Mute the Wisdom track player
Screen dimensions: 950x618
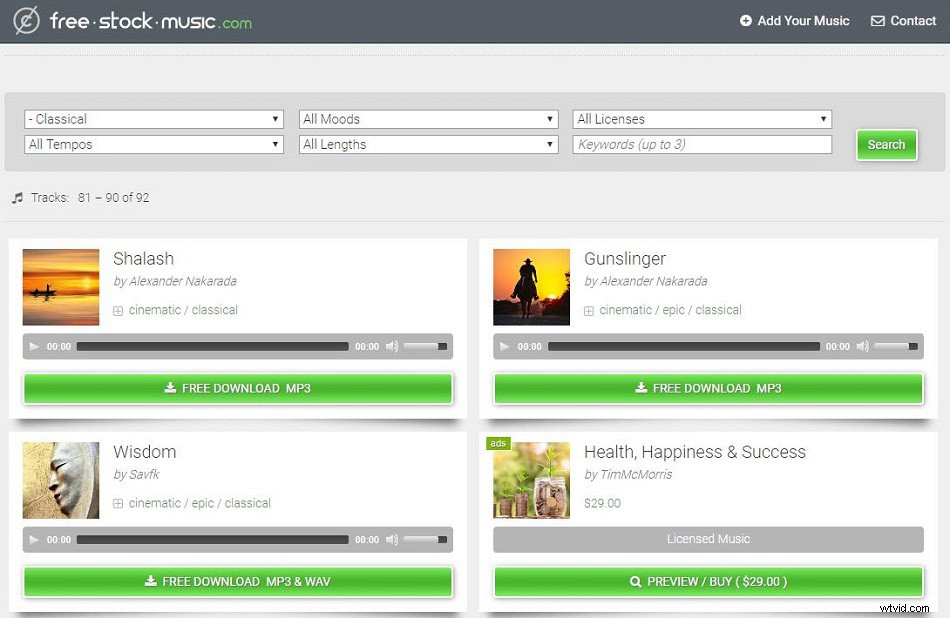pos(392,539)
